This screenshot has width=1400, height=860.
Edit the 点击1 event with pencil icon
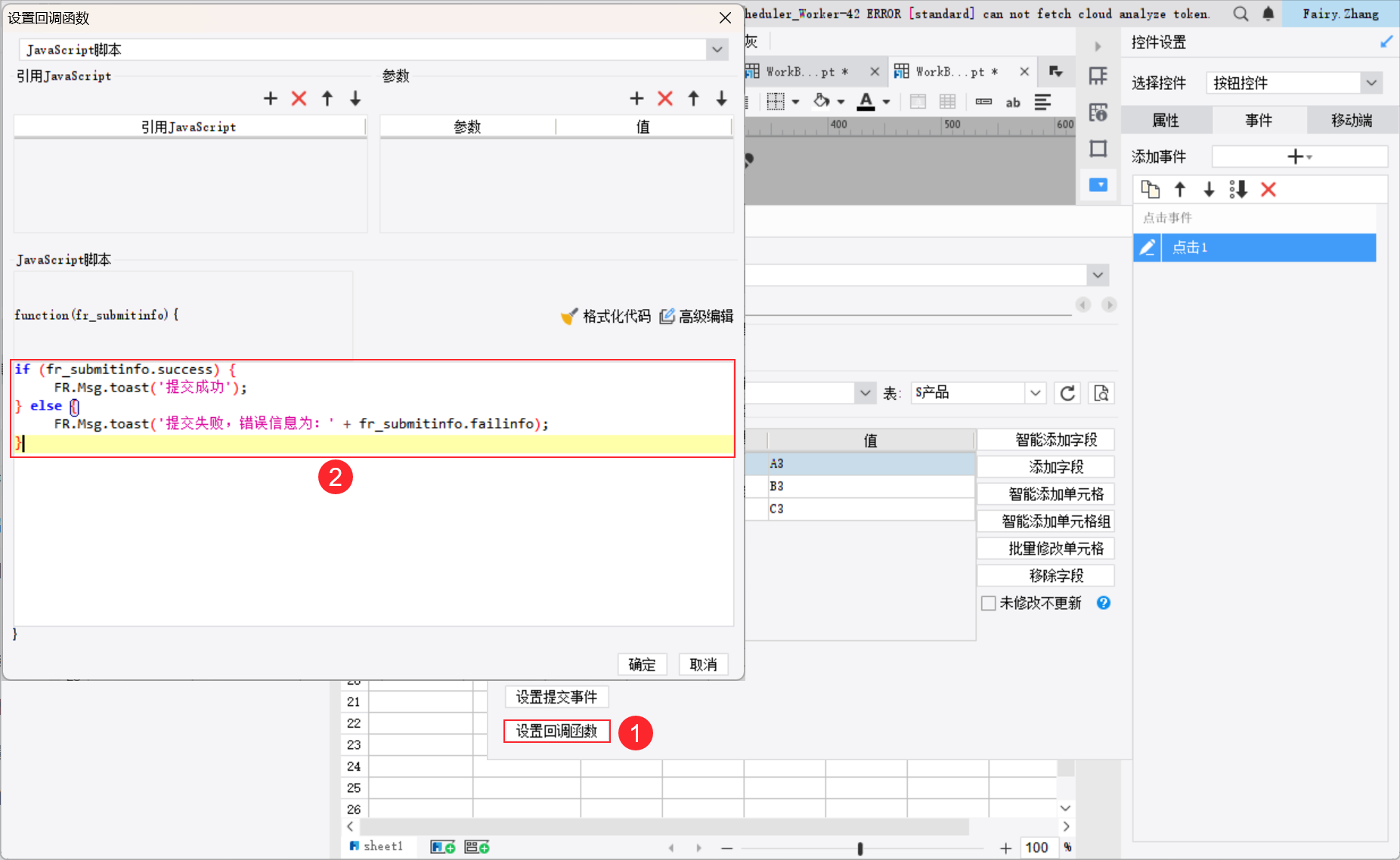tap(1147, 247)
